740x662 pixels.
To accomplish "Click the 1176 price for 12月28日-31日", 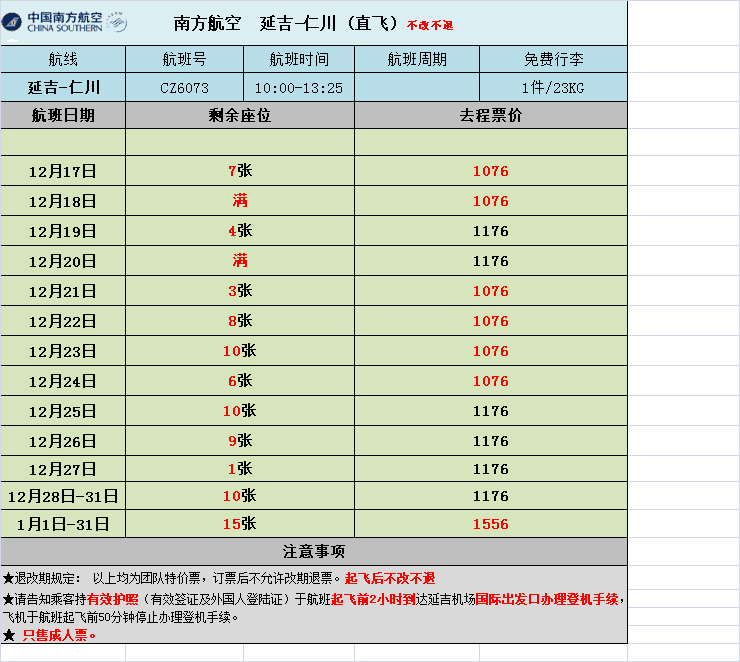I will (x=491, y=496).
